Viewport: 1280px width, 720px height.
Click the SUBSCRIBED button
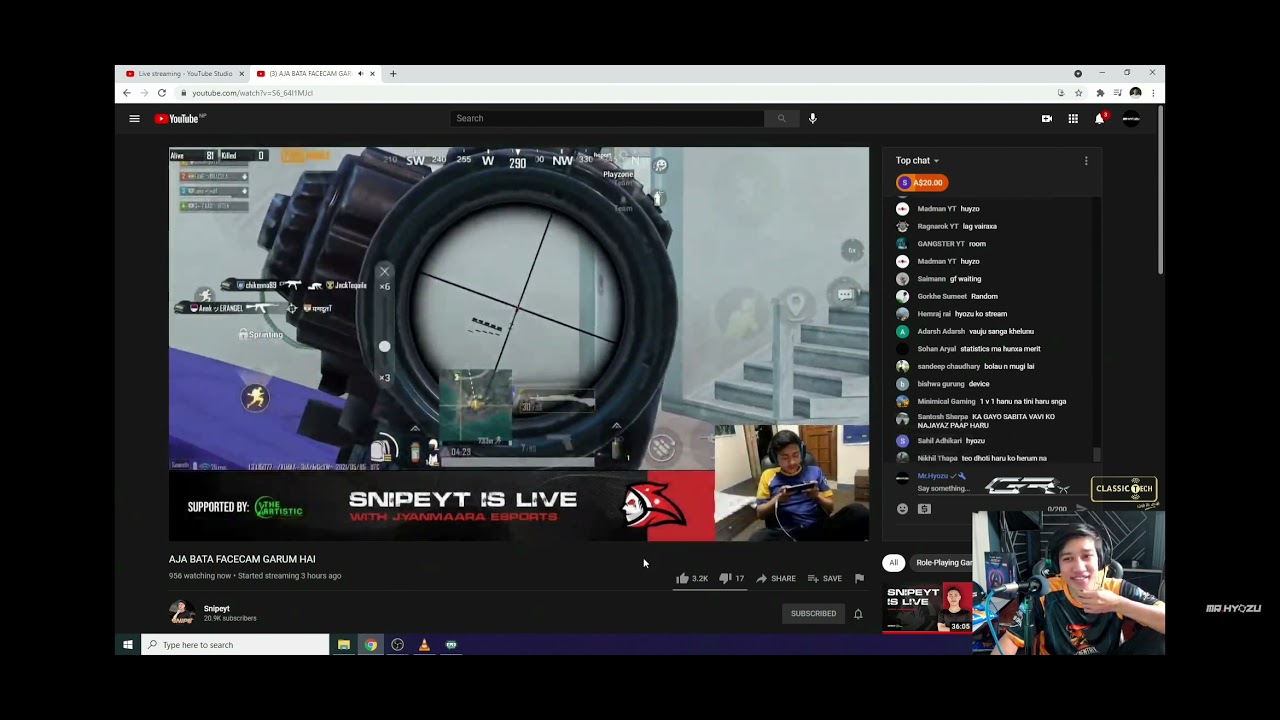(813, 614)
